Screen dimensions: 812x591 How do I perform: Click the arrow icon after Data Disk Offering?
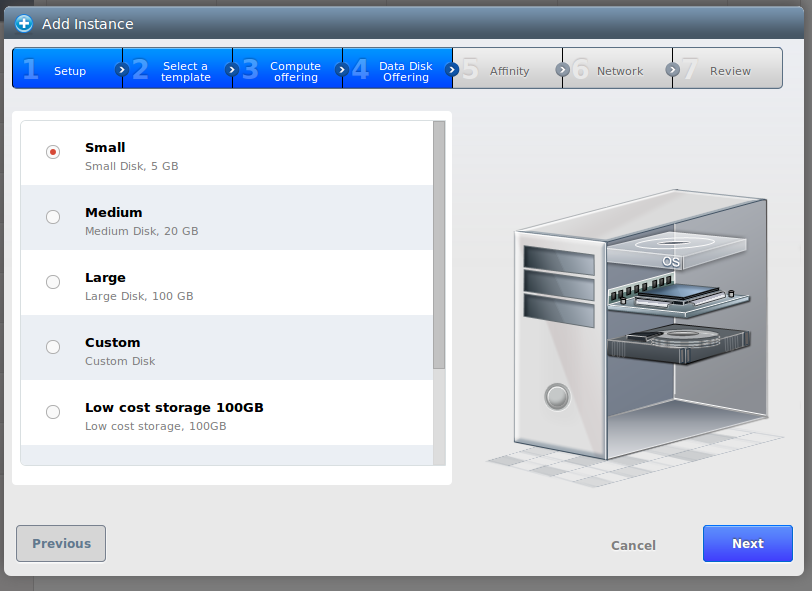[452, 69]
